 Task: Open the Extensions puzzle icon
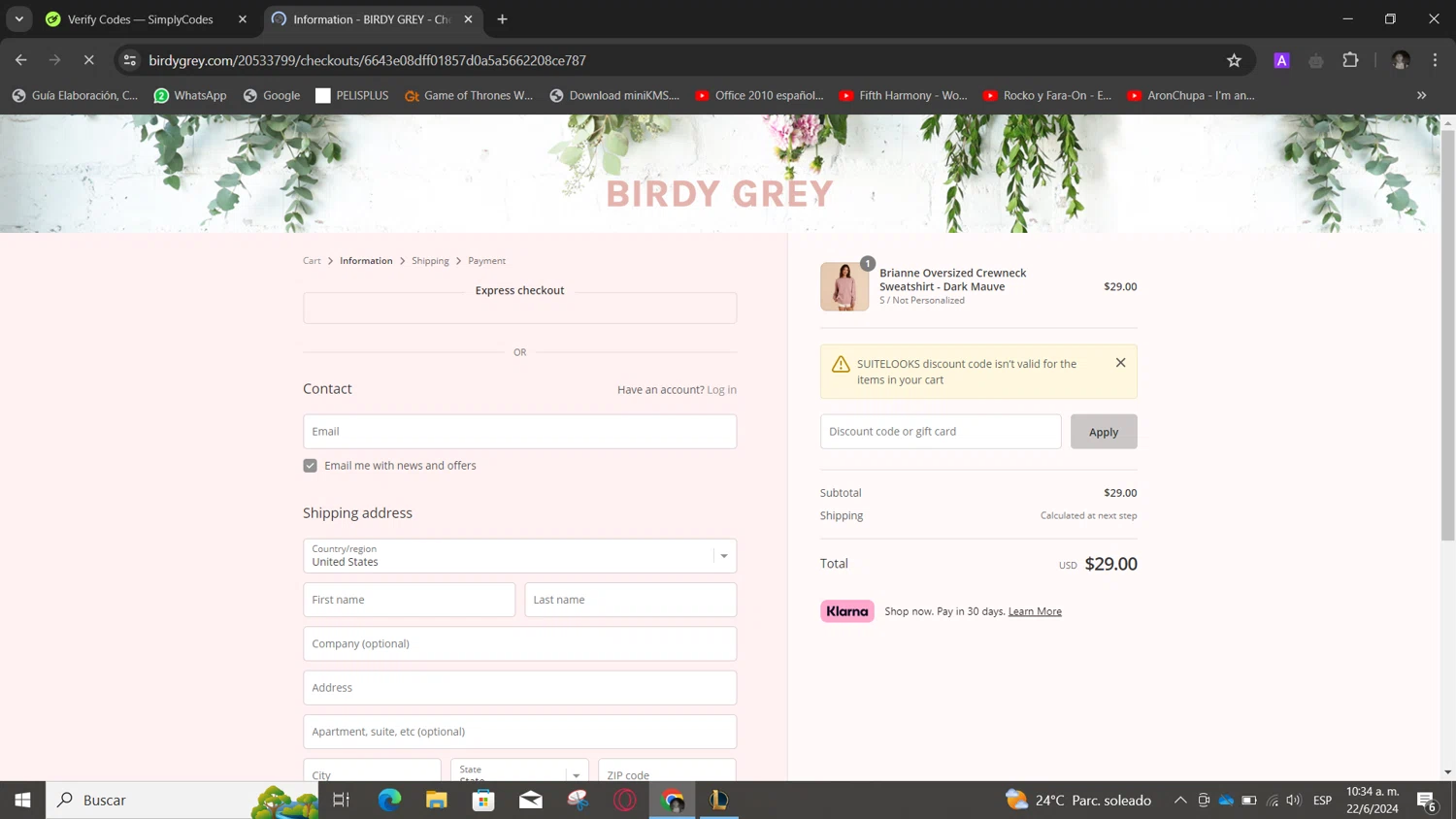1350,60
